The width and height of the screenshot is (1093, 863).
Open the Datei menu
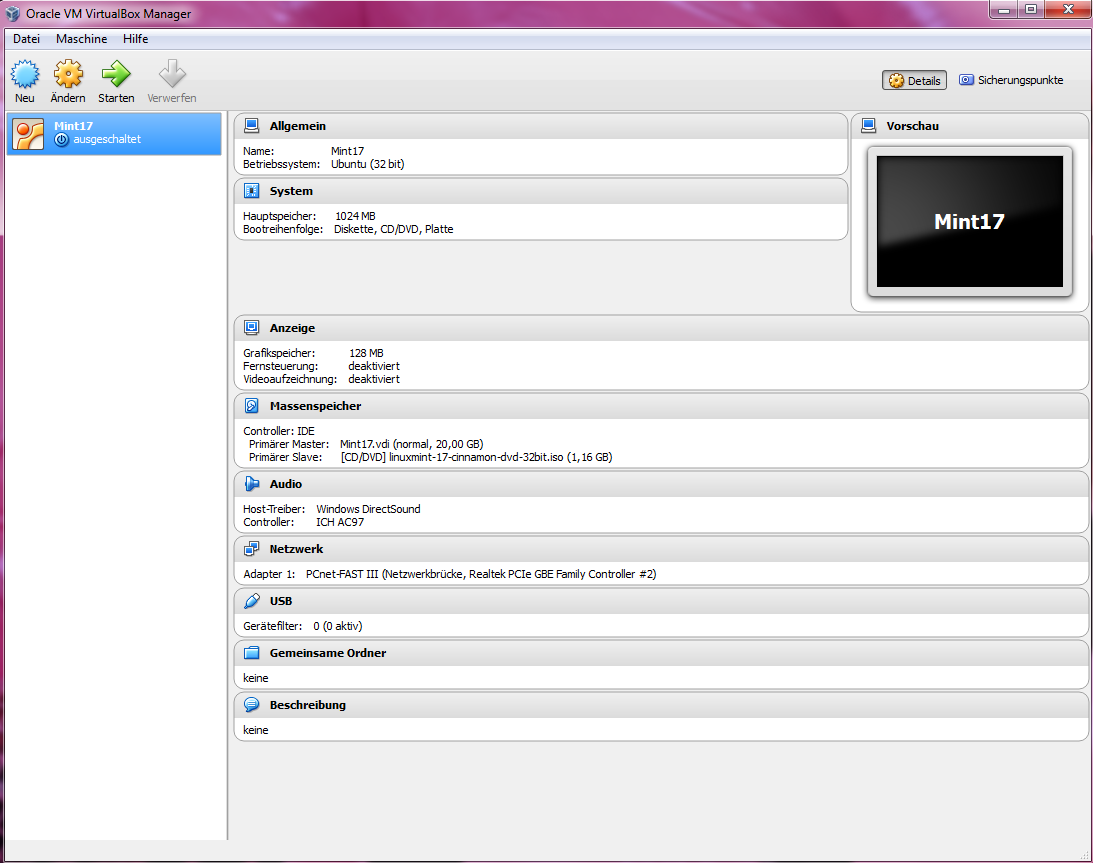pyautogui.click(x=26, y=39)
